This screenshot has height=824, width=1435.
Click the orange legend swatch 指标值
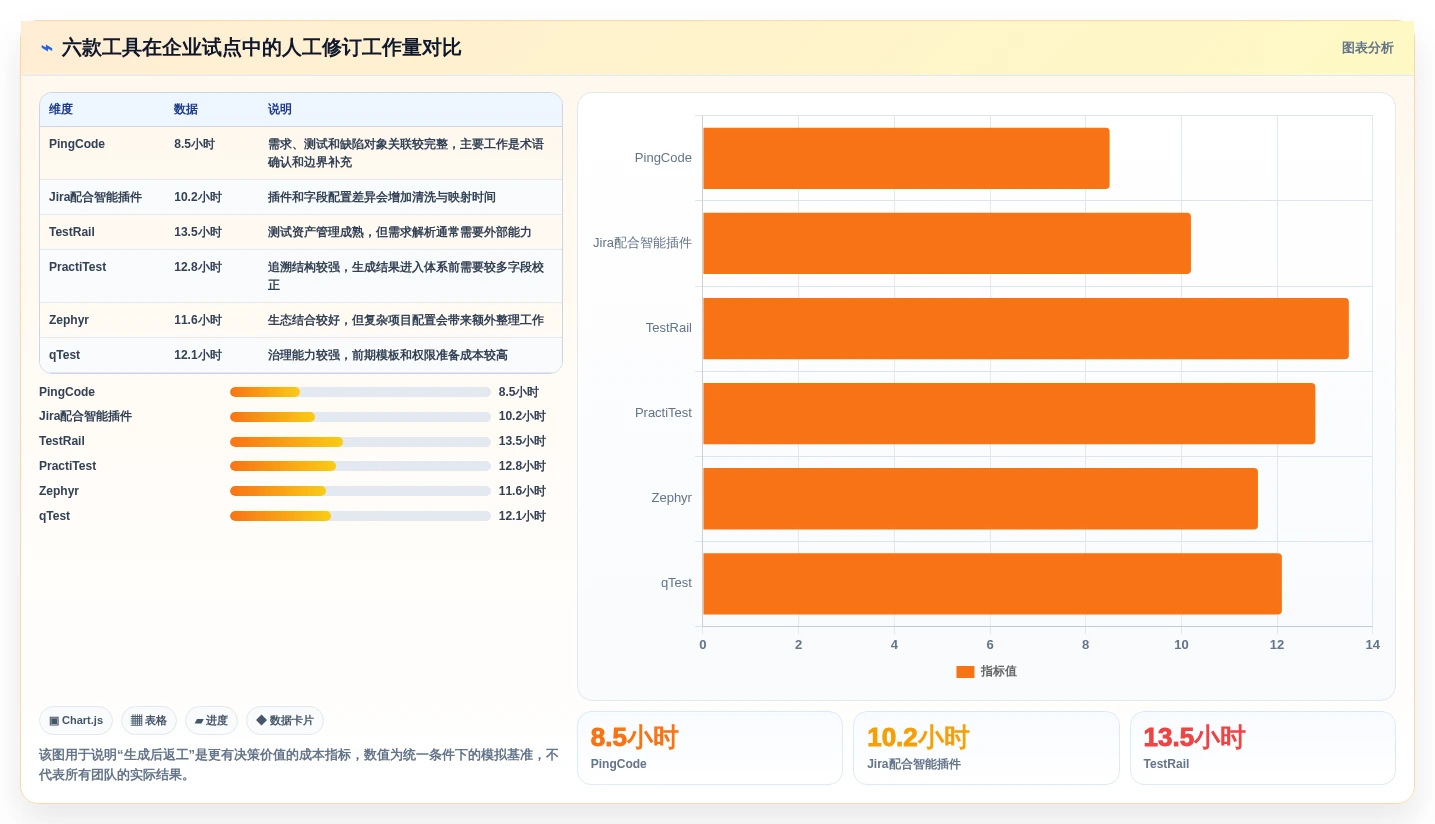[965, 672]
